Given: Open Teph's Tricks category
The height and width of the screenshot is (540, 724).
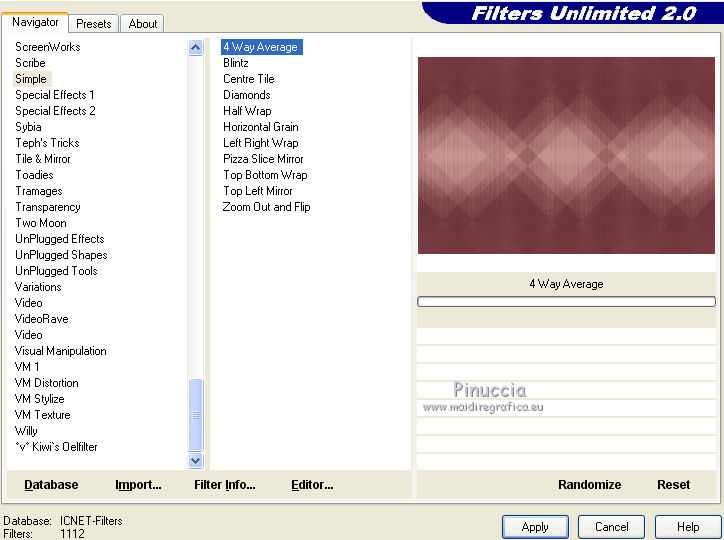Looking at the screenshot, I should (x=47, y=143).
